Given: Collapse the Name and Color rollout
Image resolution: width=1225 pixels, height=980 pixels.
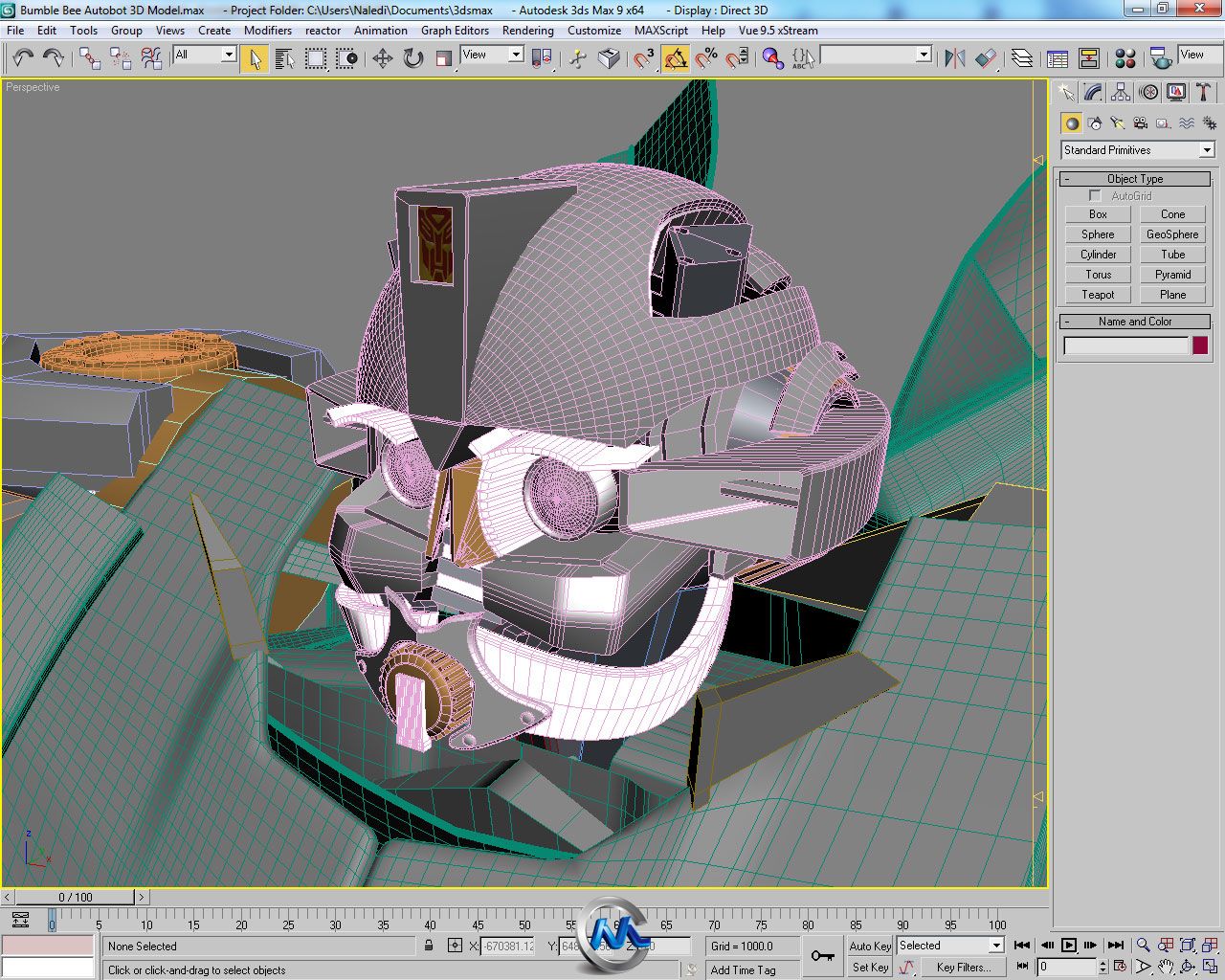Looking at the screenshot, I should tap(1135, 322).
